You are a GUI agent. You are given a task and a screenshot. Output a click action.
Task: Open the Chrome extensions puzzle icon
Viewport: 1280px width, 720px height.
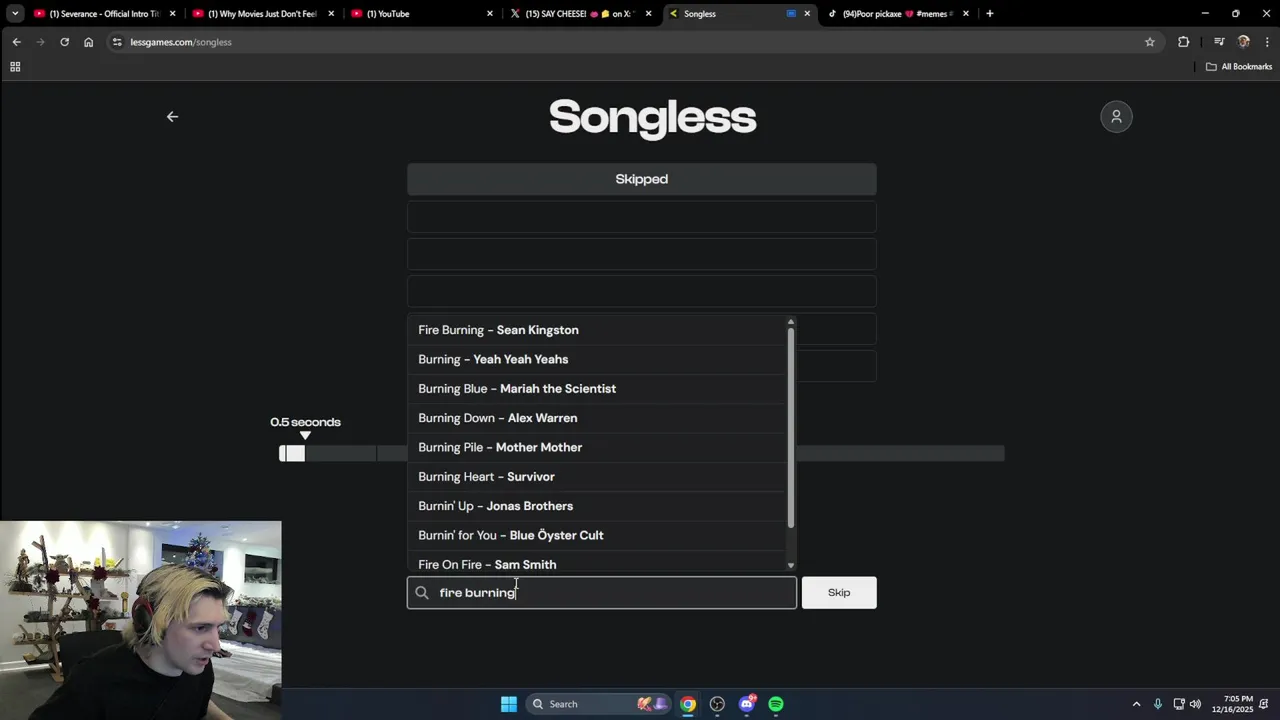pyautogui.click(x=1184, y=42)
